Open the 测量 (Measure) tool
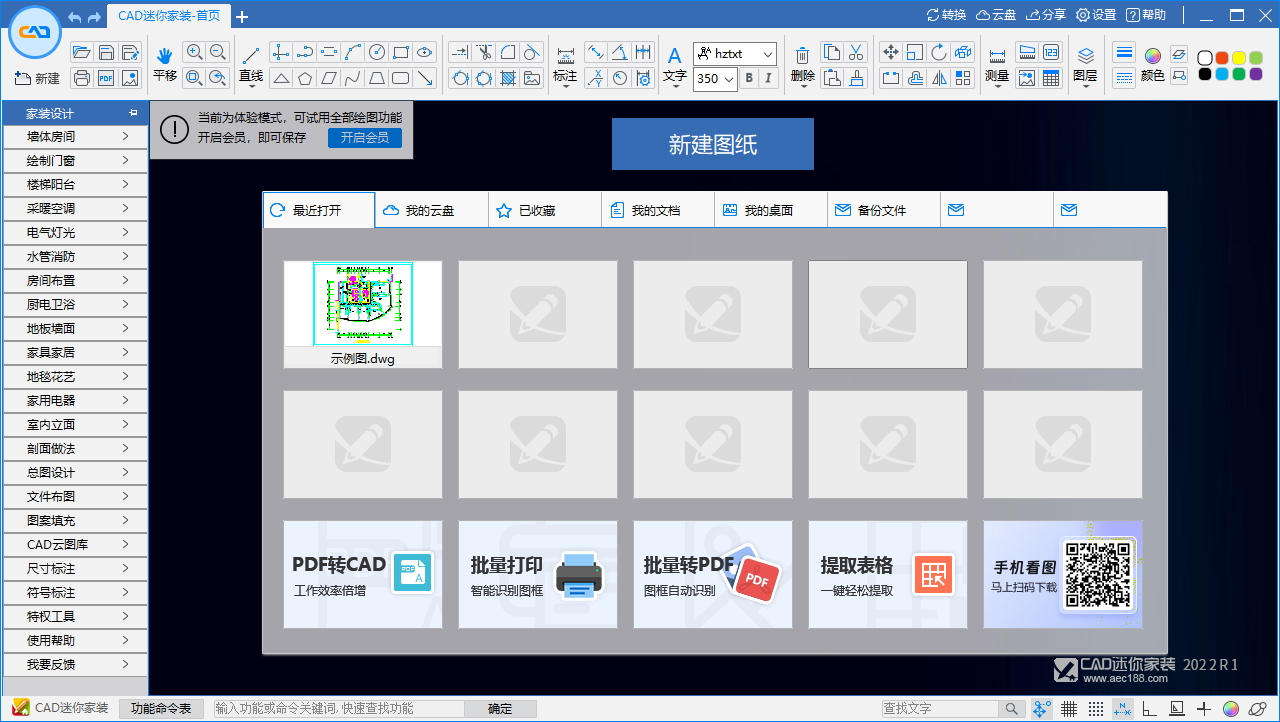The width and height of the screenshot is (1280, 722). coord(996,64)
